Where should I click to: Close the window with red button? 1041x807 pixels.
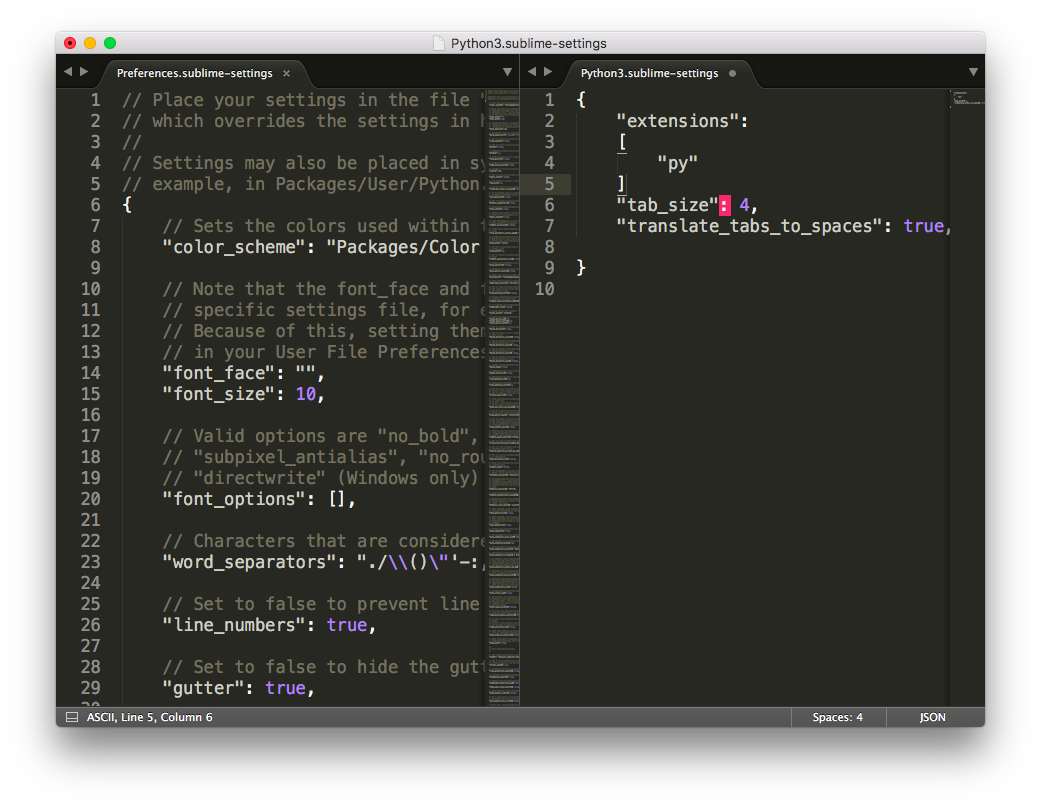[70, 43]
